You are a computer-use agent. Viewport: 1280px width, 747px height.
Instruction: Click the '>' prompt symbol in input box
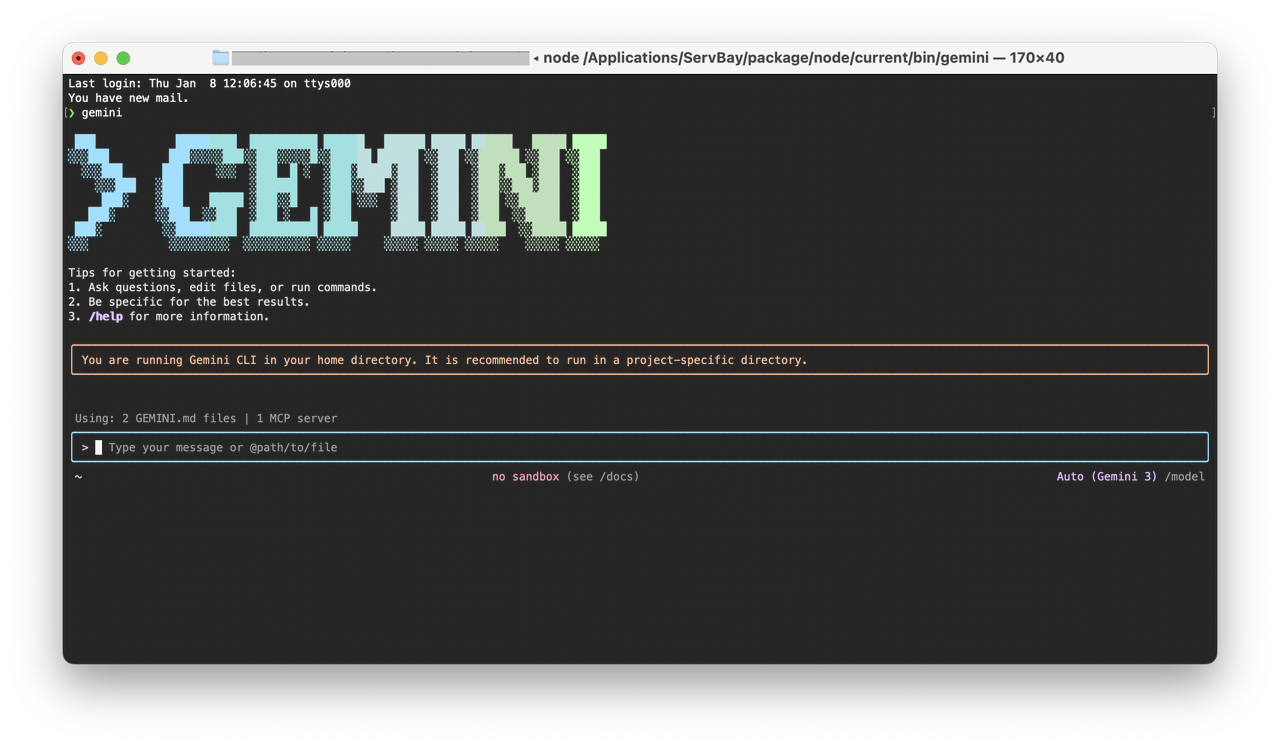click(x=85, y=447)
